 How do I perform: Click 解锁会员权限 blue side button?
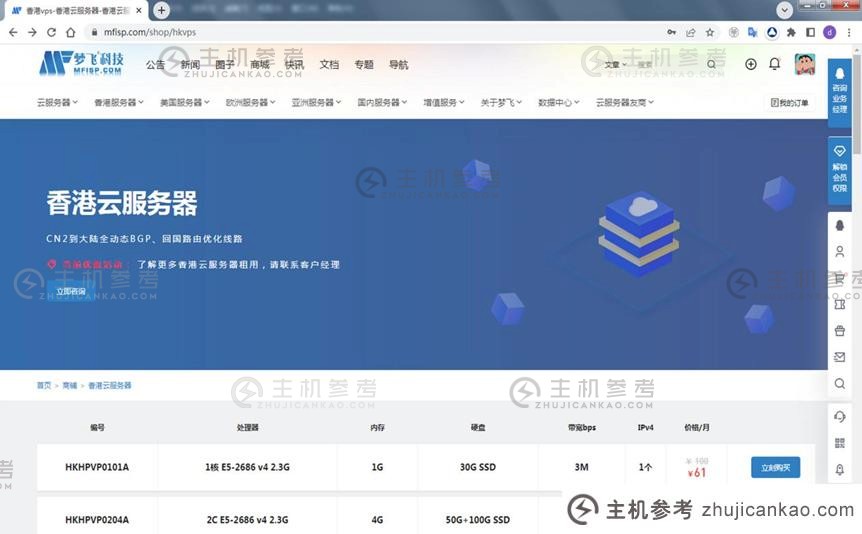[x=839, y=170]
